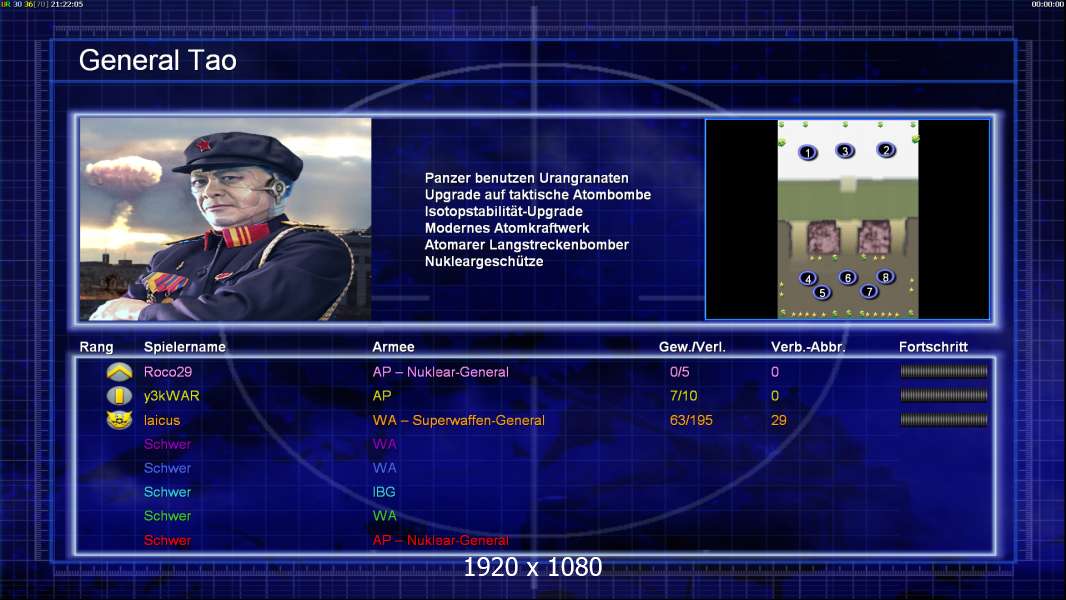Viewport: 1066px width, 600px height.
Task: Click the IBG army entry
Action: point(383,491)
